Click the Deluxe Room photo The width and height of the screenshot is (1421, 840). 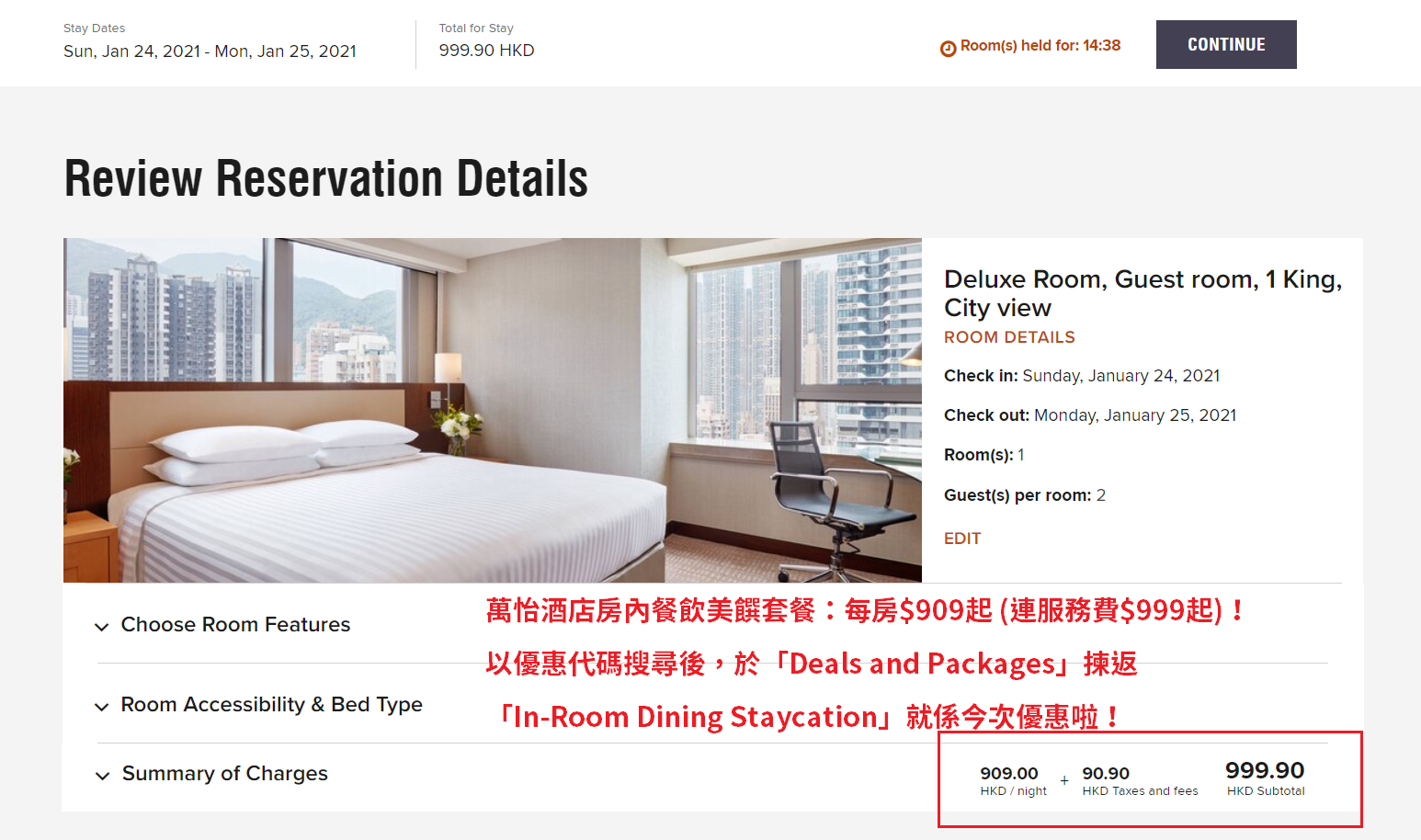pyautogui.click(x=493, y=410)
